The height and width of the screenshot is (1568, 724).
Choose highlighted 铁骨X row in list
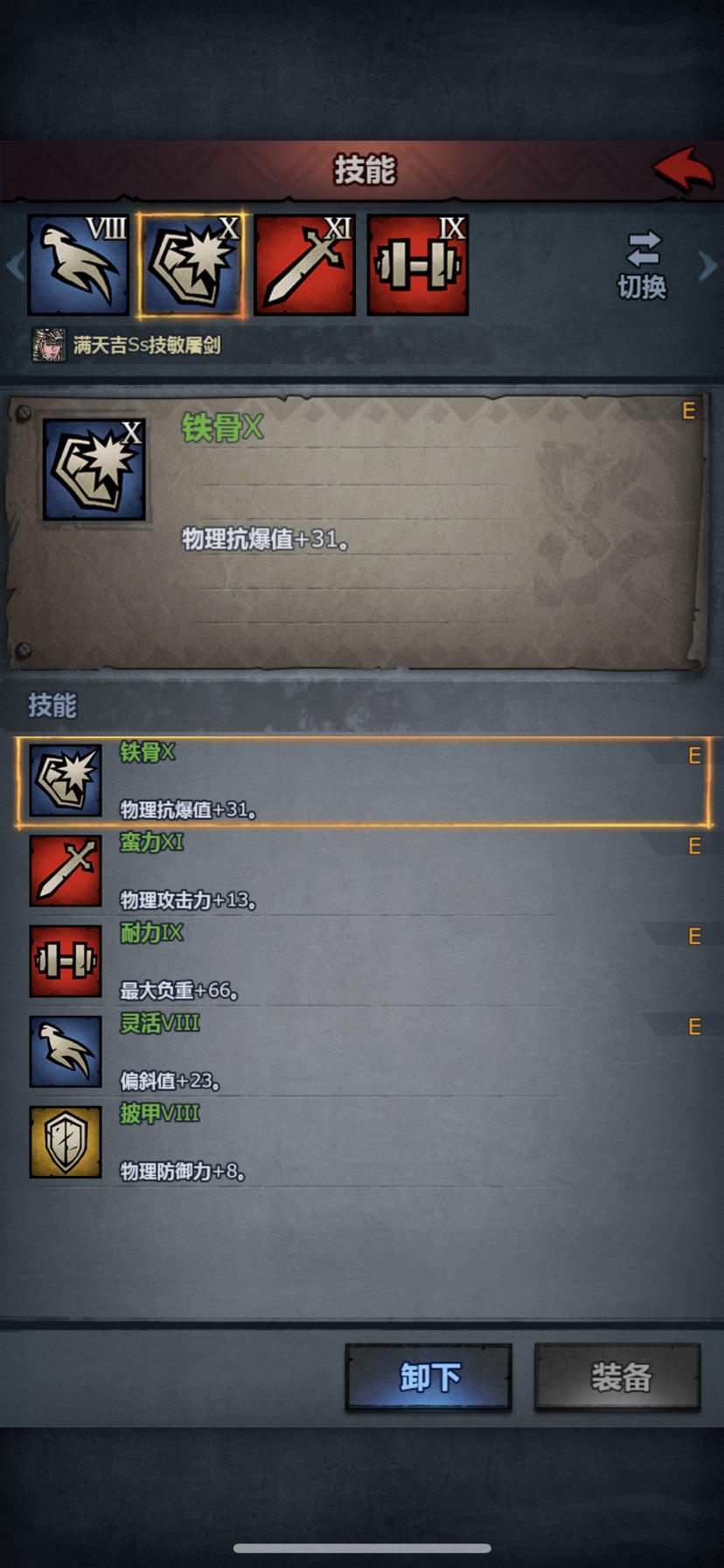click(362, 781)
